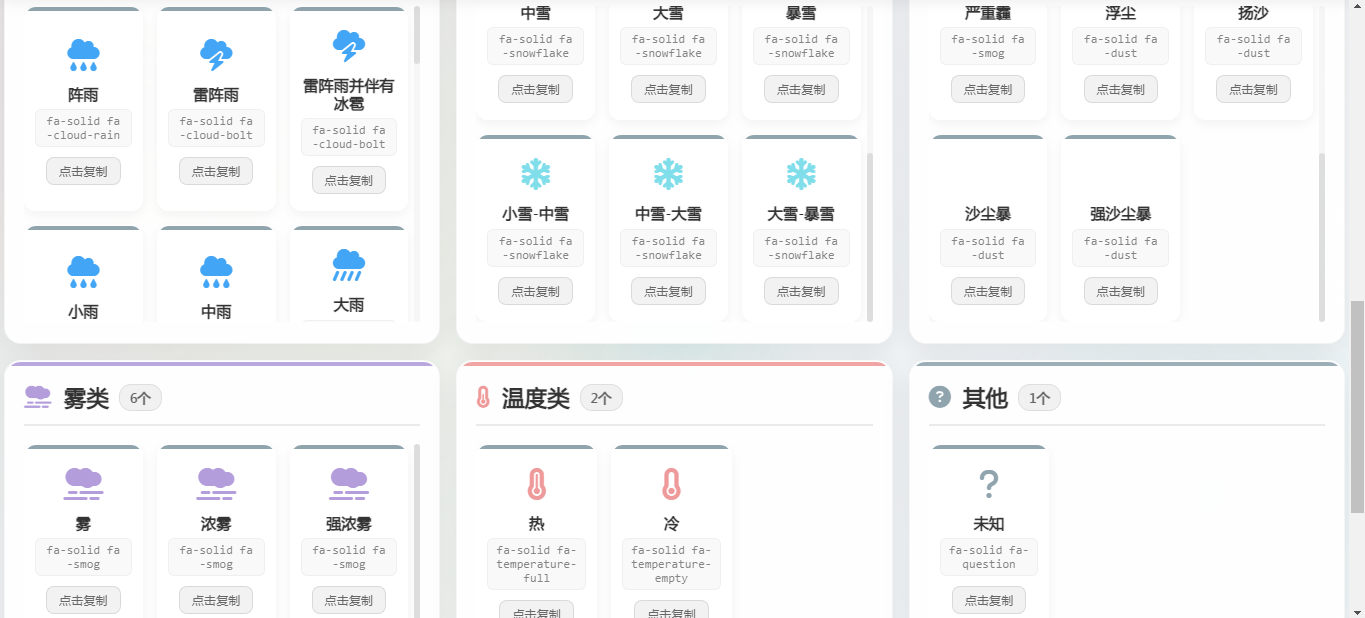Click the 温度类 section thermometer icon
The image size is (1365, 618).
pyautogui.click(x=483, y=397)
